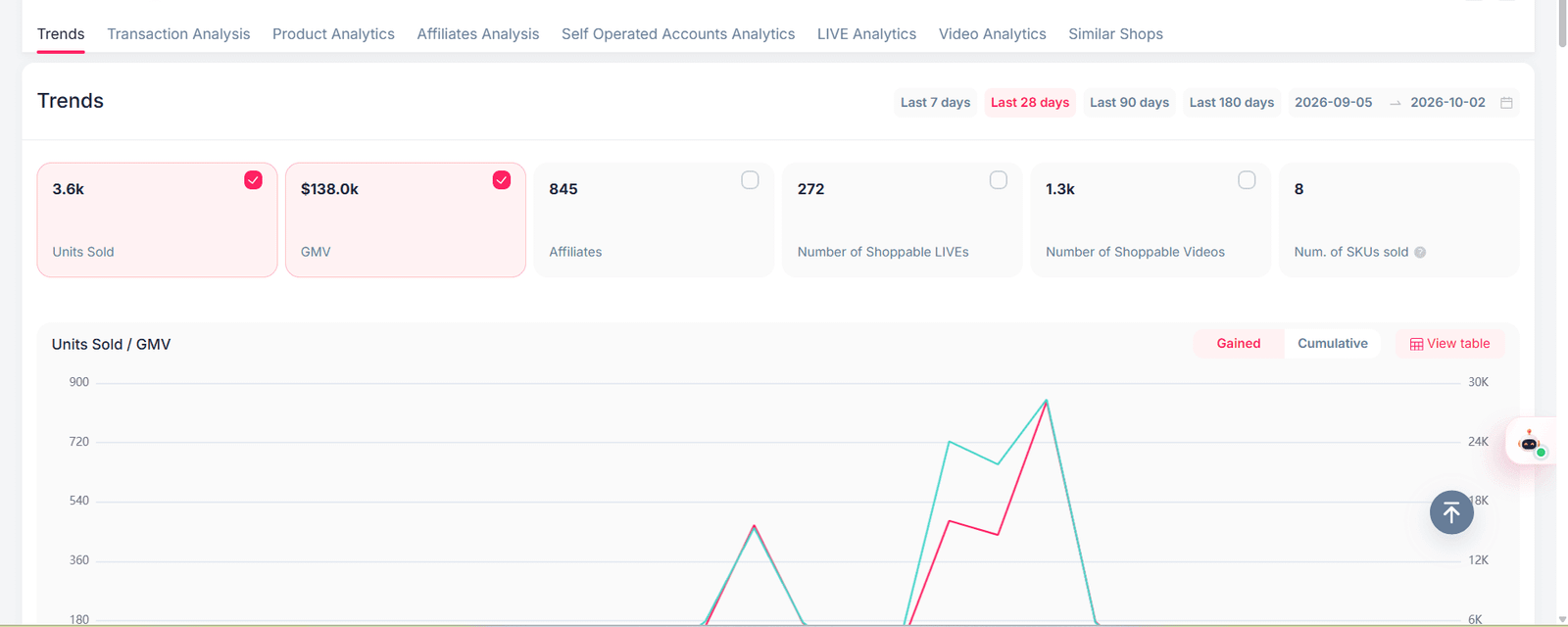
Task: Select Last 90 days range
Action: [x=1129, y=102]
